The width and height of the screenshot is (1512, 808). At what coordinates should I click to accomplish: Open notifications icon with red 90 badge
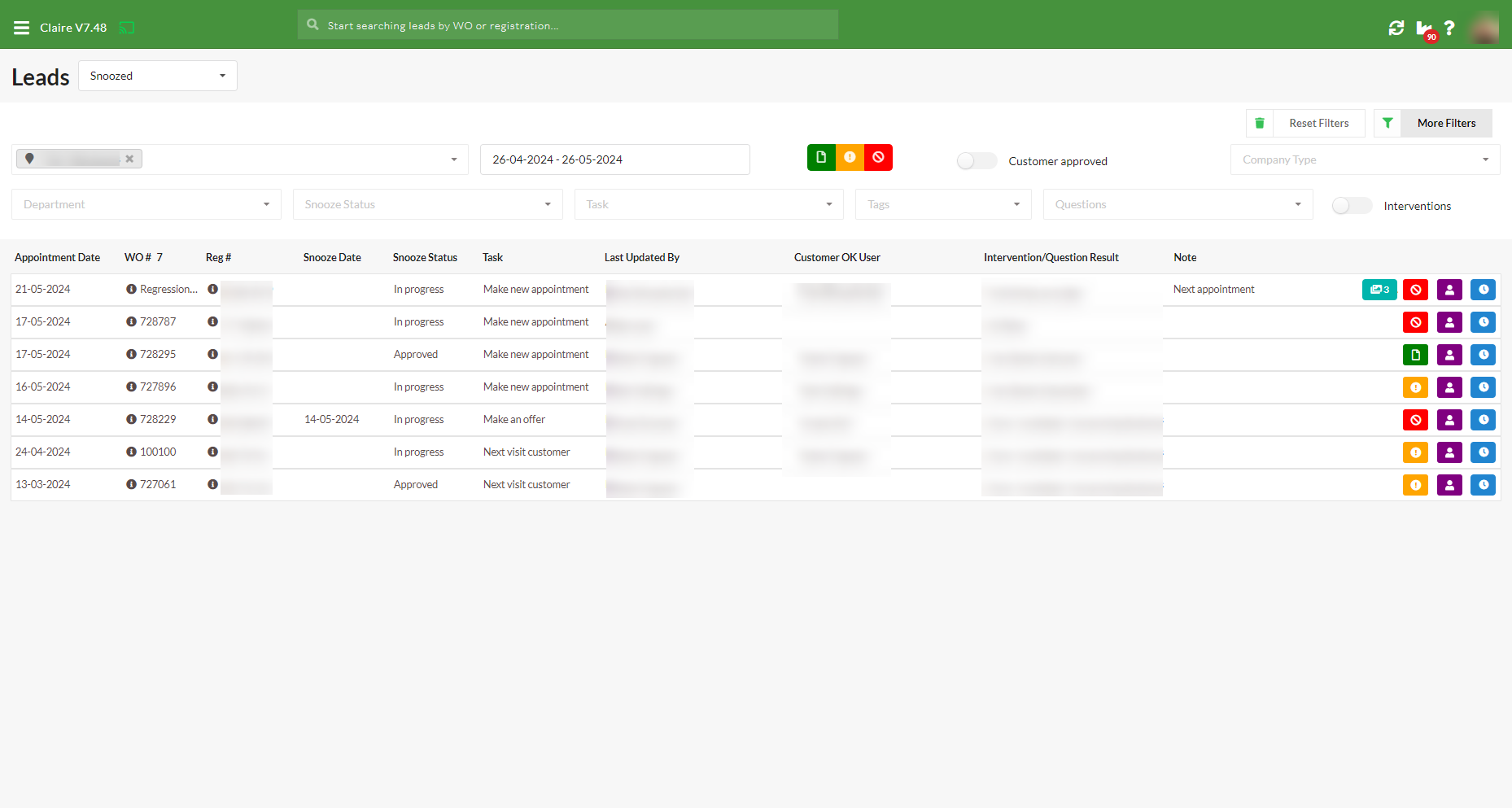pyautogui.click(x=1424, y=29)
